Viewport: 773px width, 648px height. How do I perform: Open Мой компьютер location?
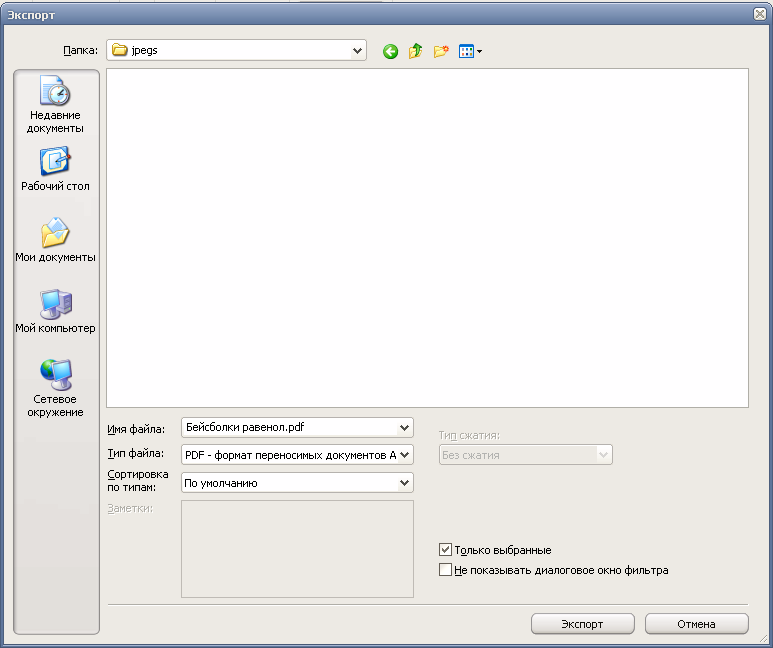click(x=55, y=311)
